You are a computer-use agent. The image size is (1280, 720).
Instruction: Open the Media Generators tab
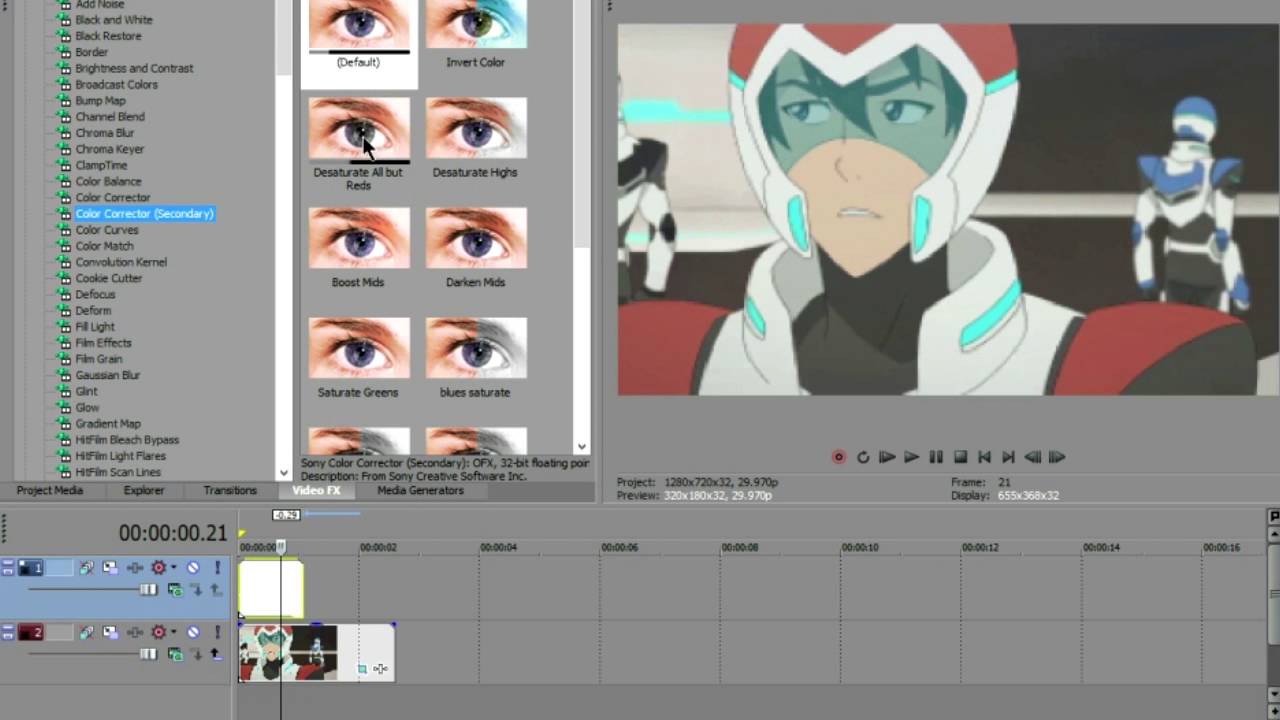point(420,490)
